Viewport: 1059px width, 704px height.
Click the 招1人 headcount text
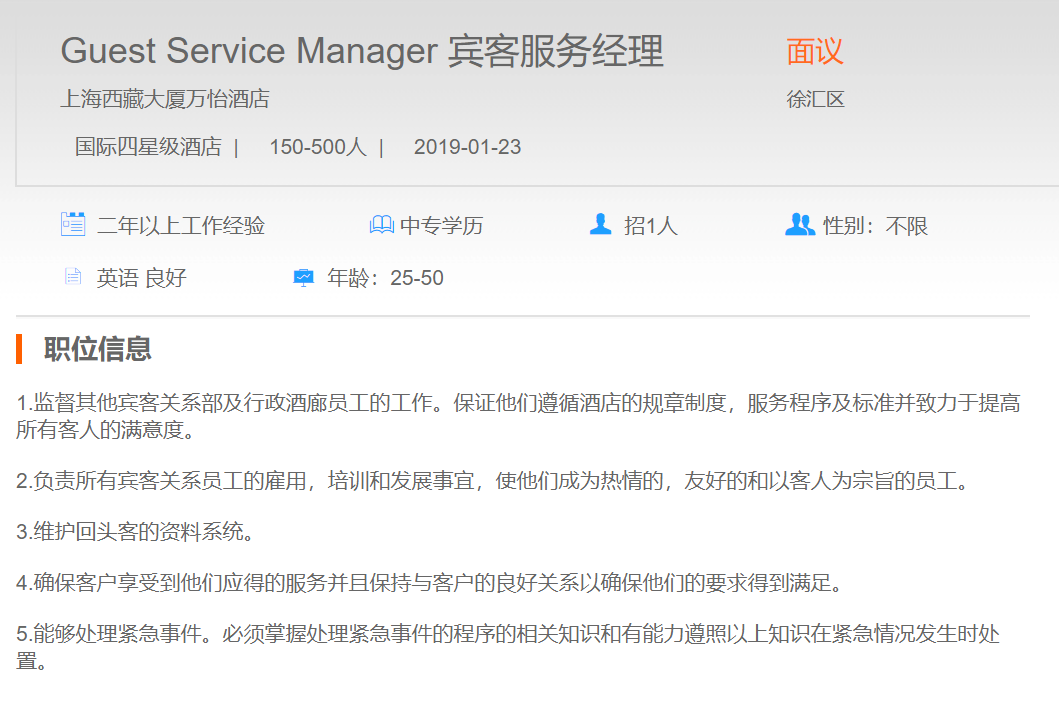651,226
